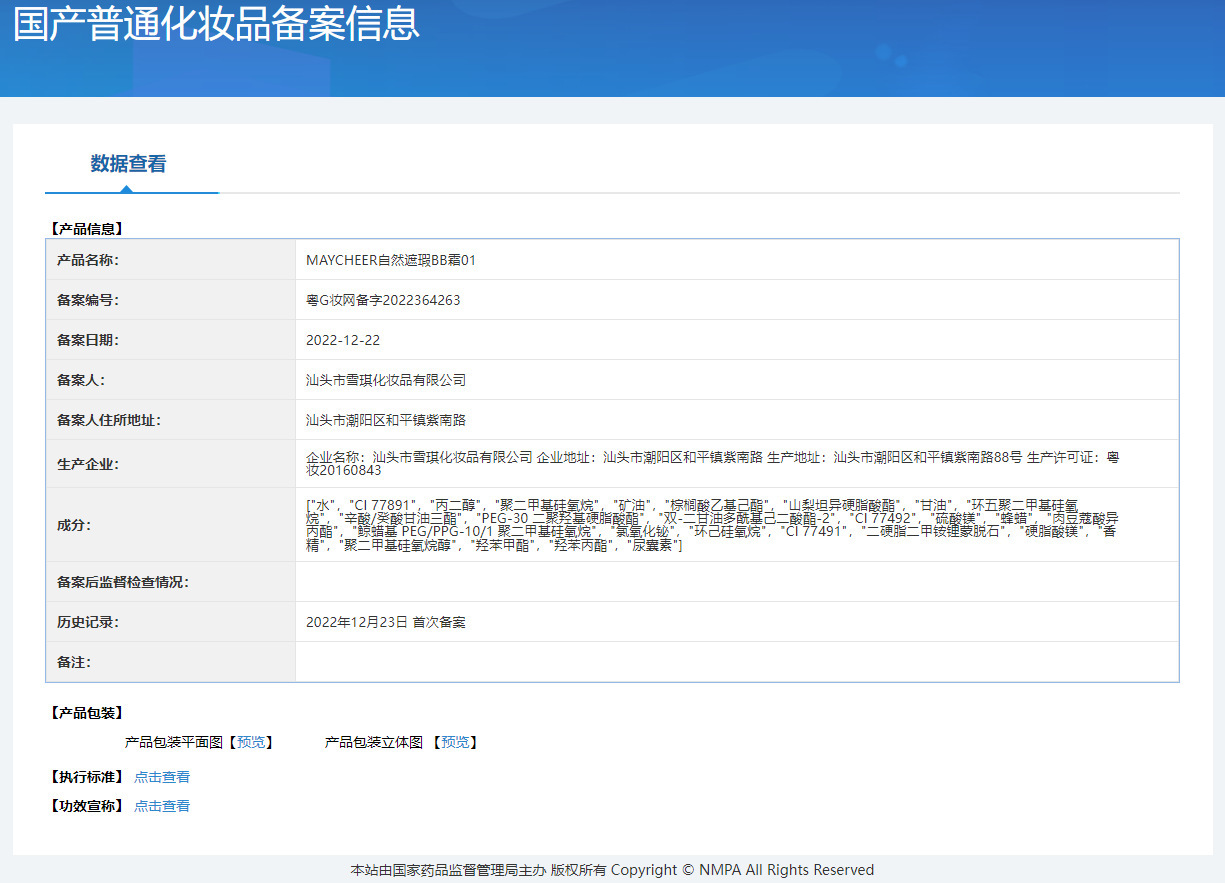Click the 备注 row label
This screenshot has width=1225, height=883.
74,662
